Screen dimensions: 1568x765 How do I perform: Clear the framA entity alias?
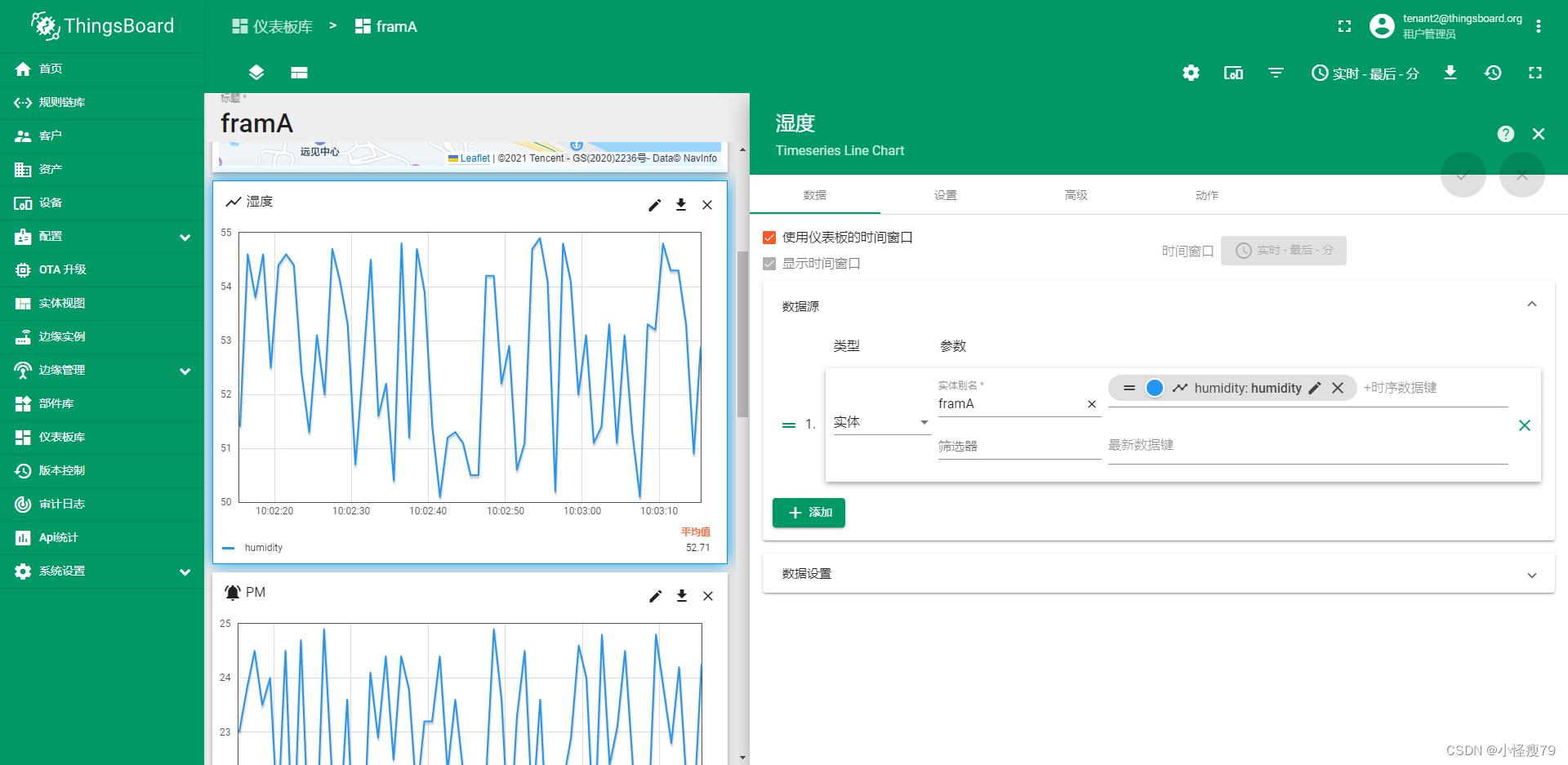click(x=1092, y=404)
